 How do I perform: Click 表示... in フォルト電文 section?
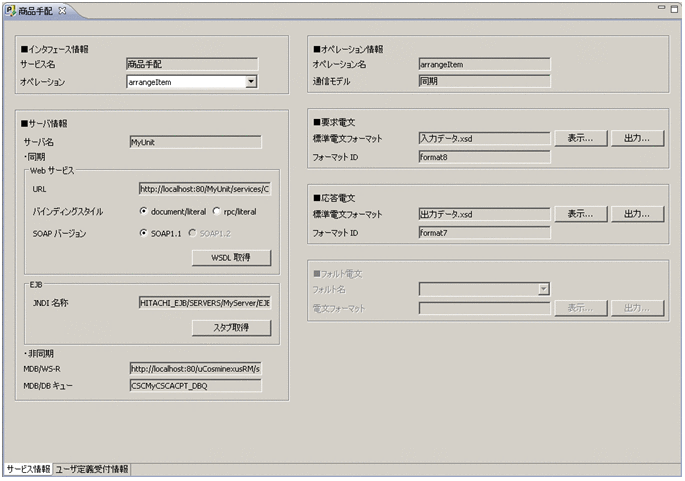click(581, 308)
